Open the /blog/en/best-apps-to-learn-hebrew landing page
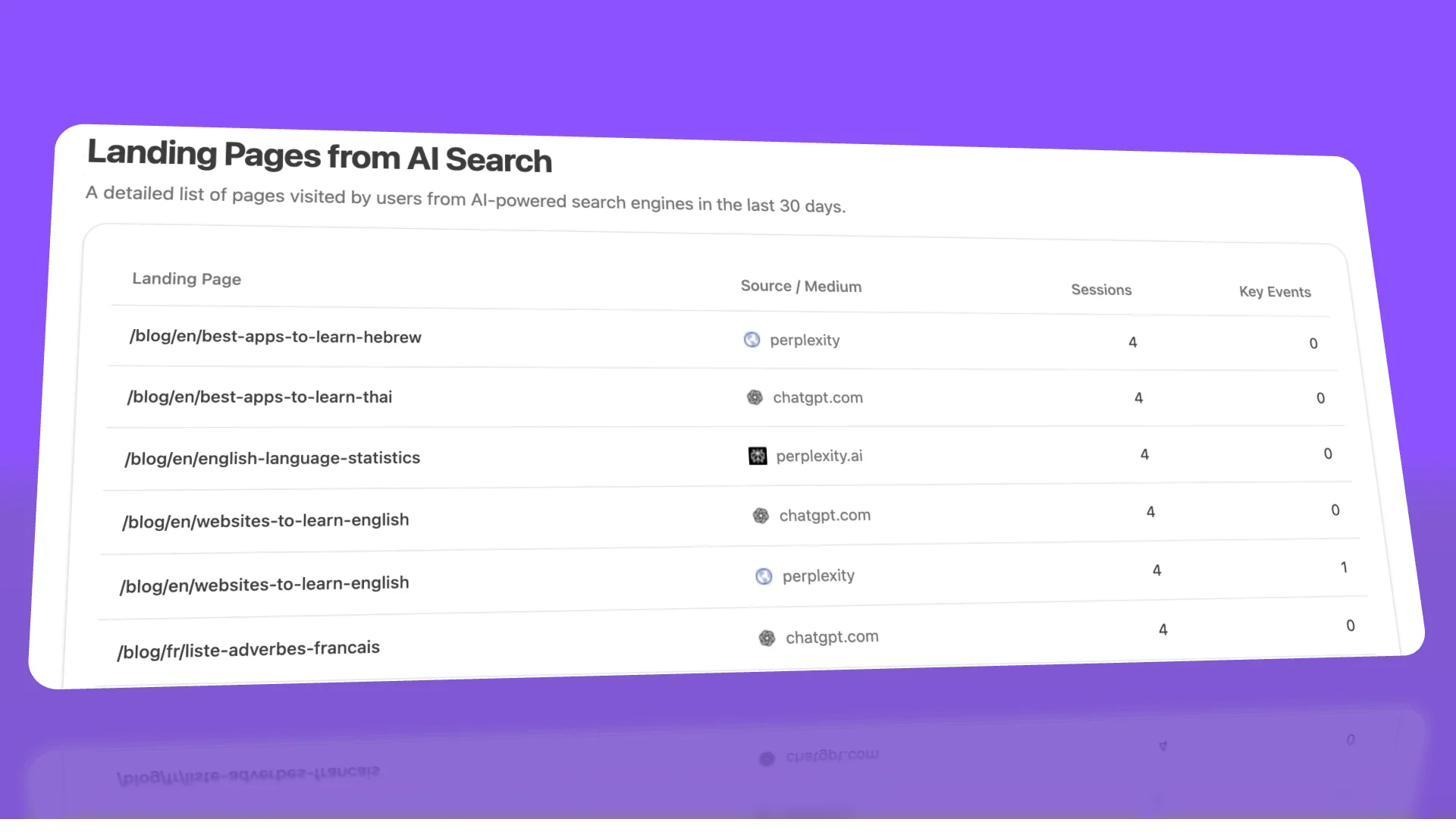1456x840 pixels. tap(275, 337)
